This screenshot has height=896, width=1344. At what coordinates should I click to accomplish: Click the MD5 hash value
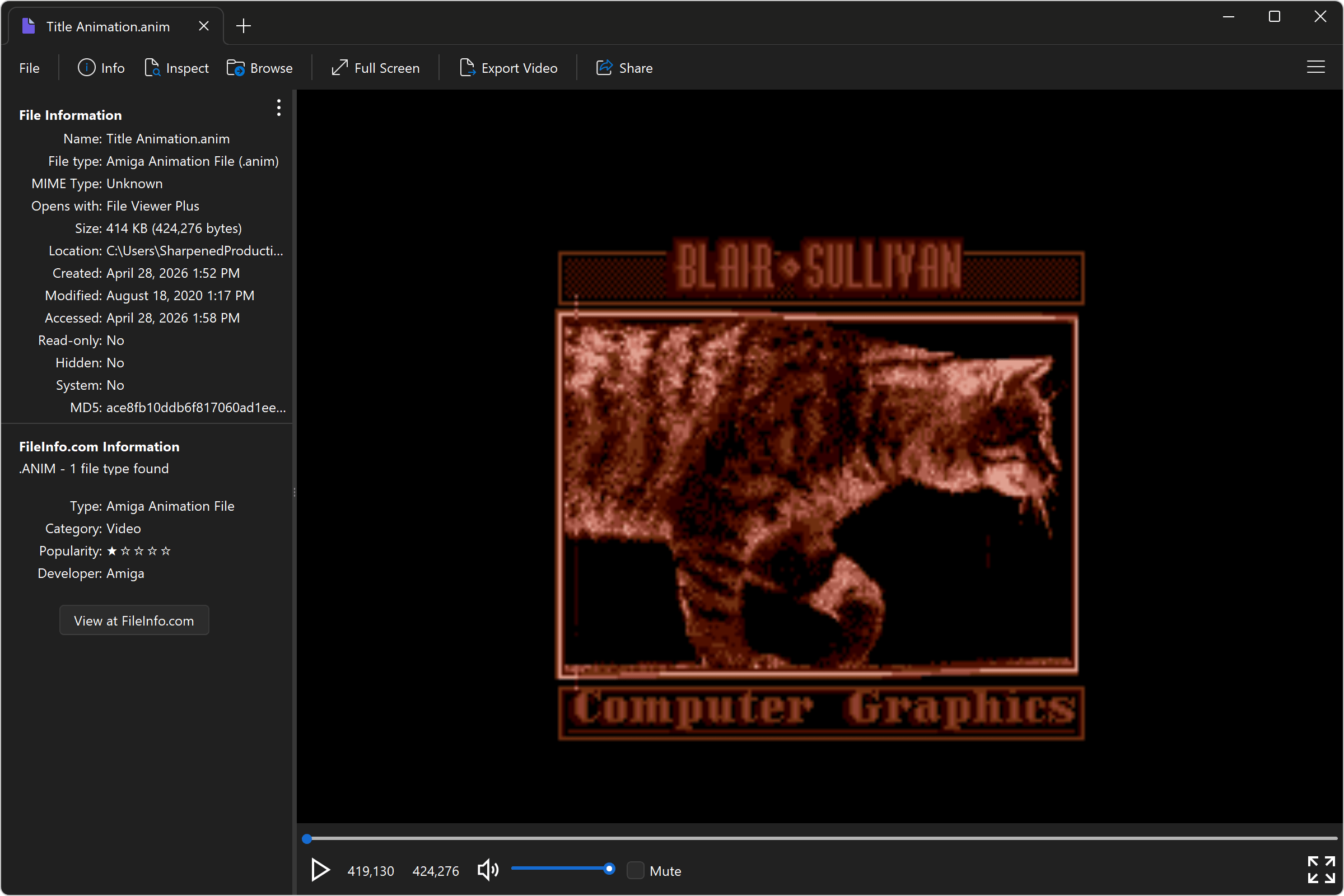click(x=196, y=408)
